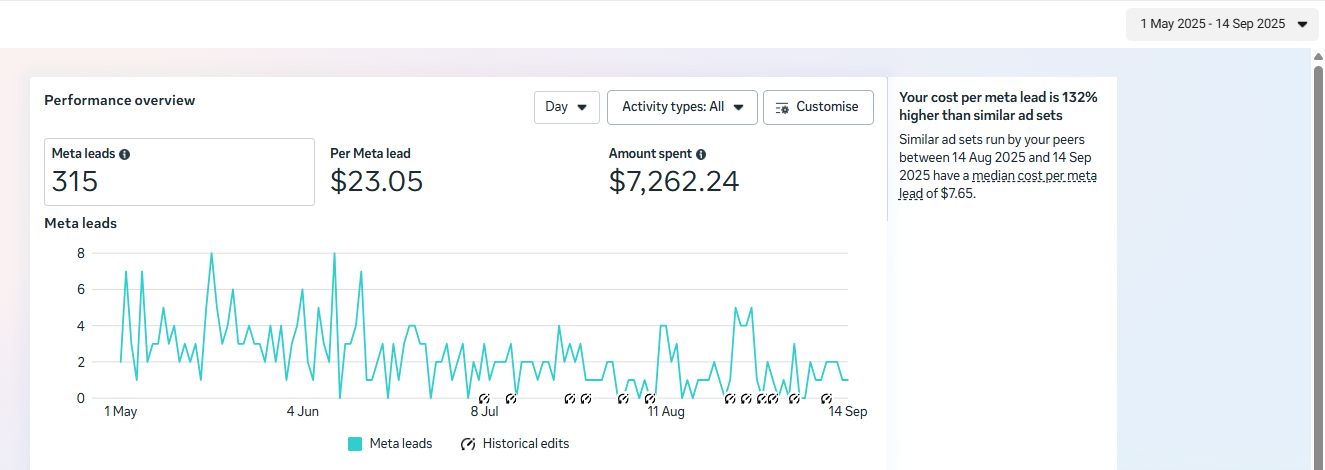Screen dimensions: 1325x470
Task: Click the last historical edit marker near 14 Sep
Action: [826, 398]
